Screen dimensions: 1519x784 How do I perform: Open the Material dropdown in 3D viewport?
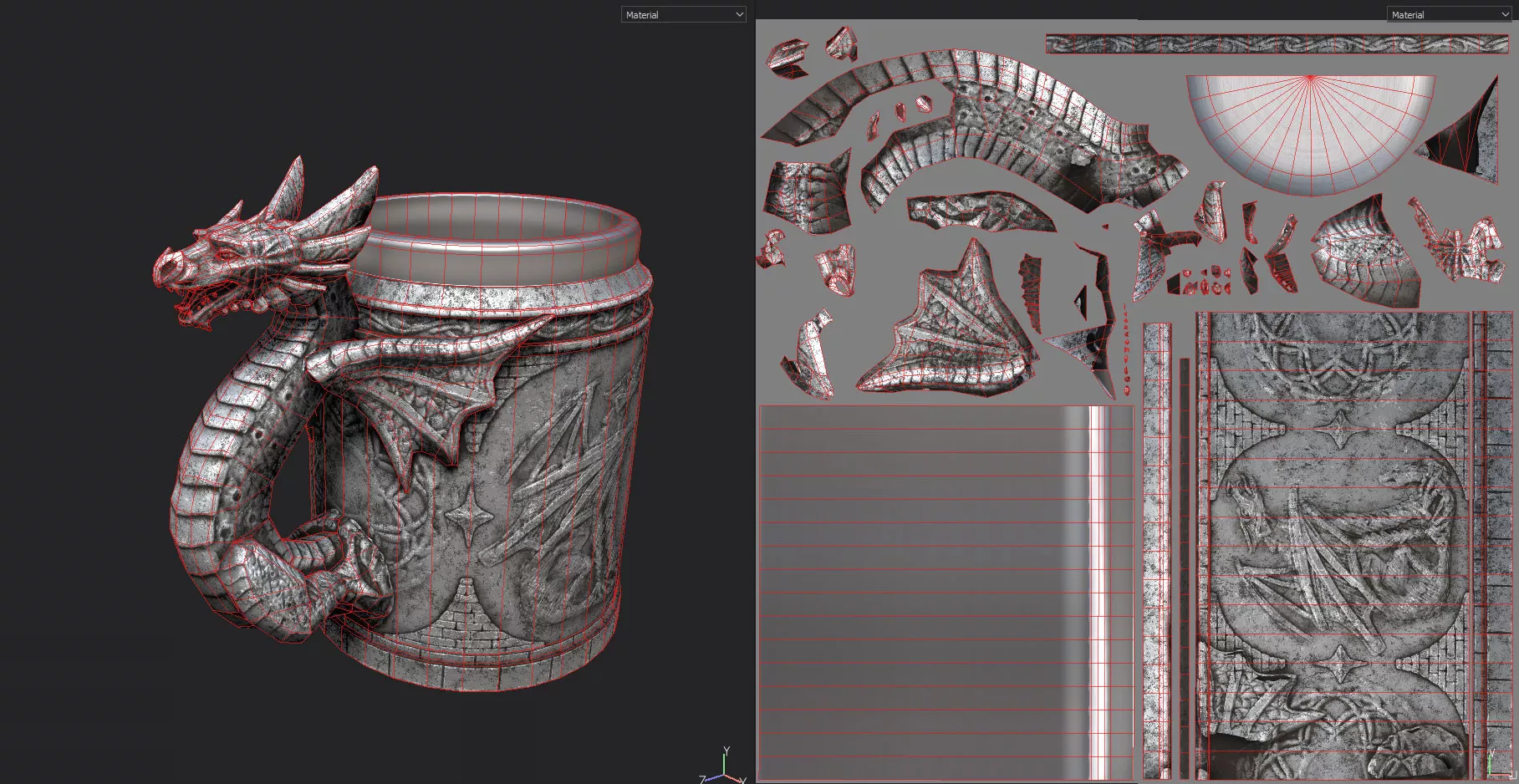(682, 14)
